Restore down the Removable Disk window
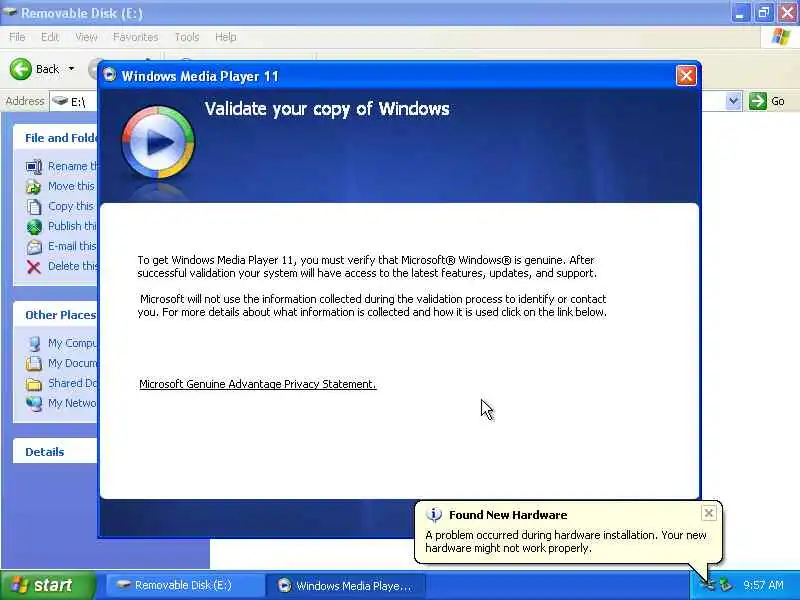The height and width of the screenshot is (600, 800). click(x=764, y=12)
